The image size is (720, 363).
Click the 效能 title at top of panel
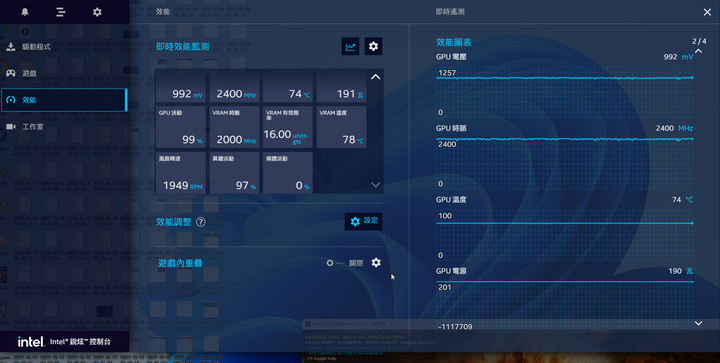[x=163, y=11]
